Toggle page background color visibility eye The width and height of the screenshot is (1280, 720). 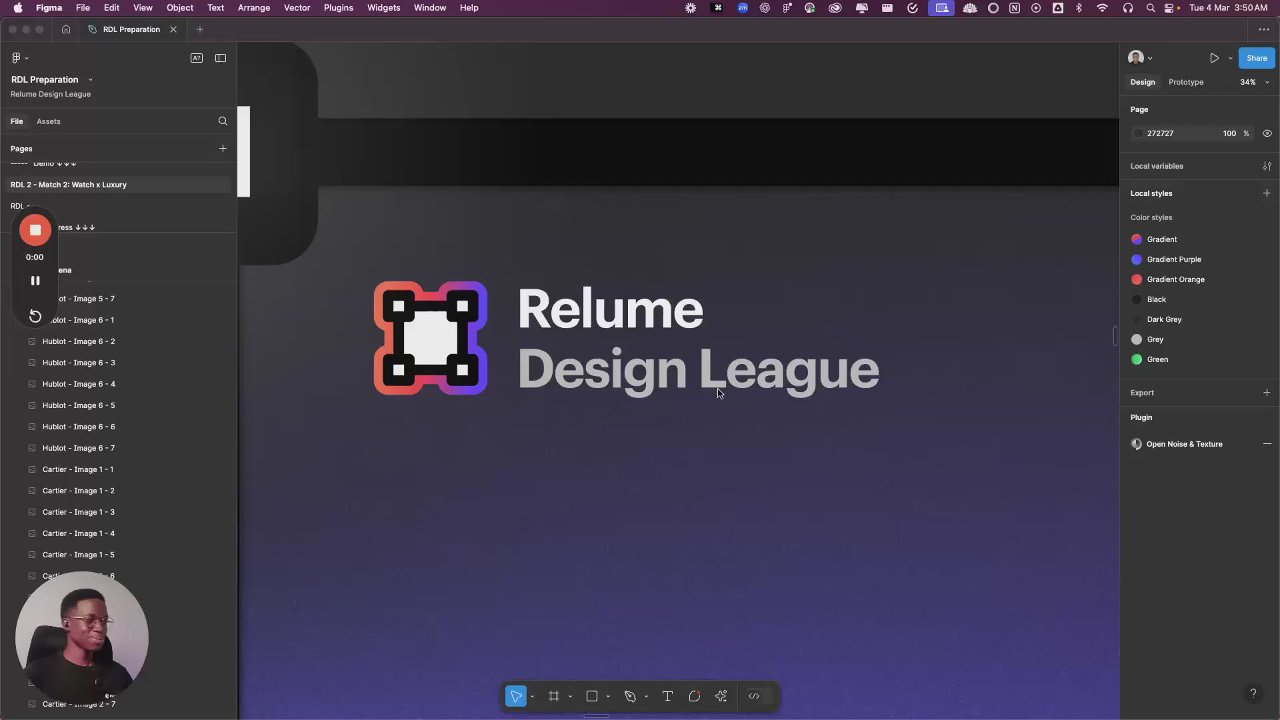(1267, 133)
